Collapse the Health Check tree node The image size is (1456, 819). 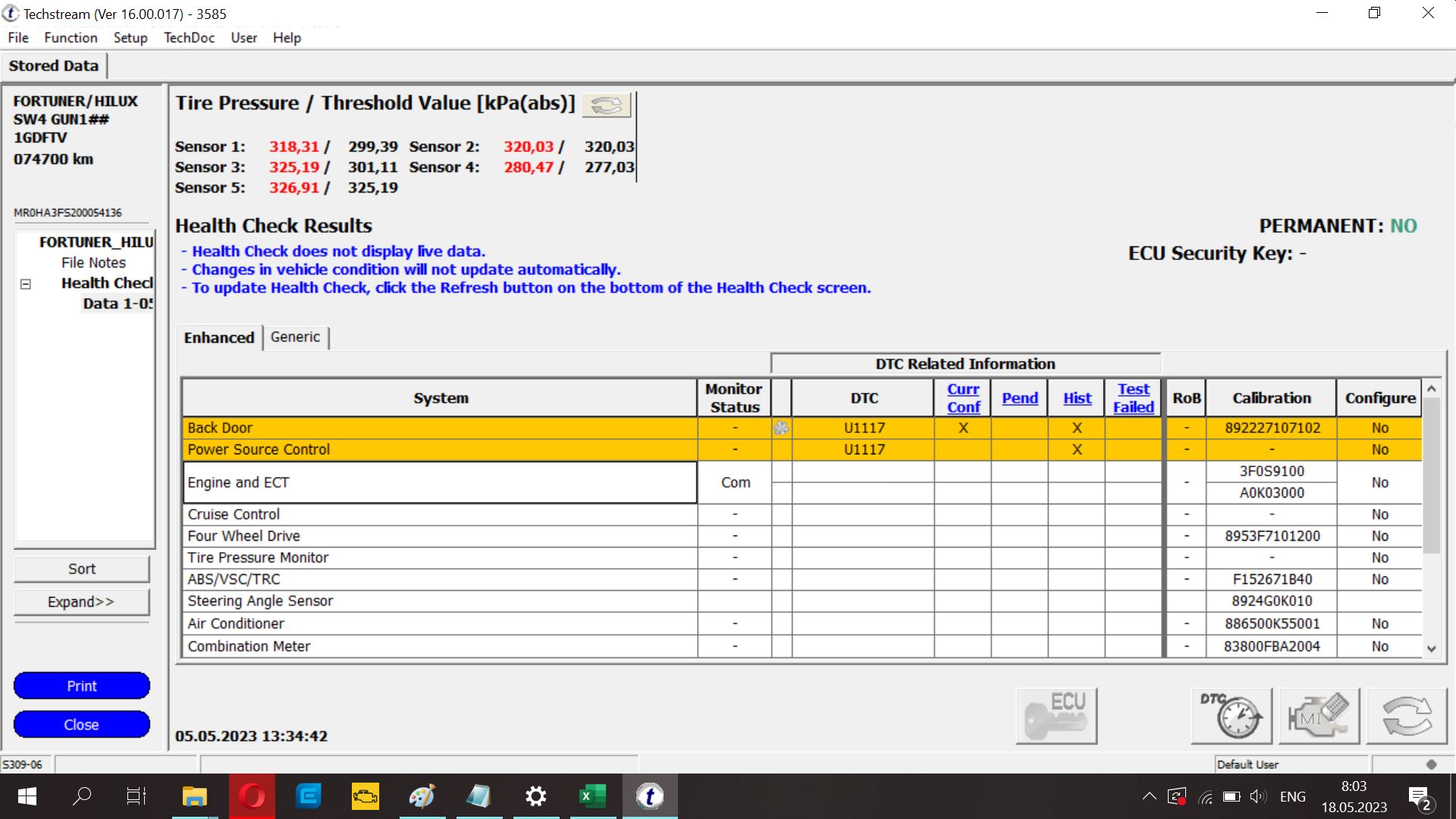coord(26,284)
